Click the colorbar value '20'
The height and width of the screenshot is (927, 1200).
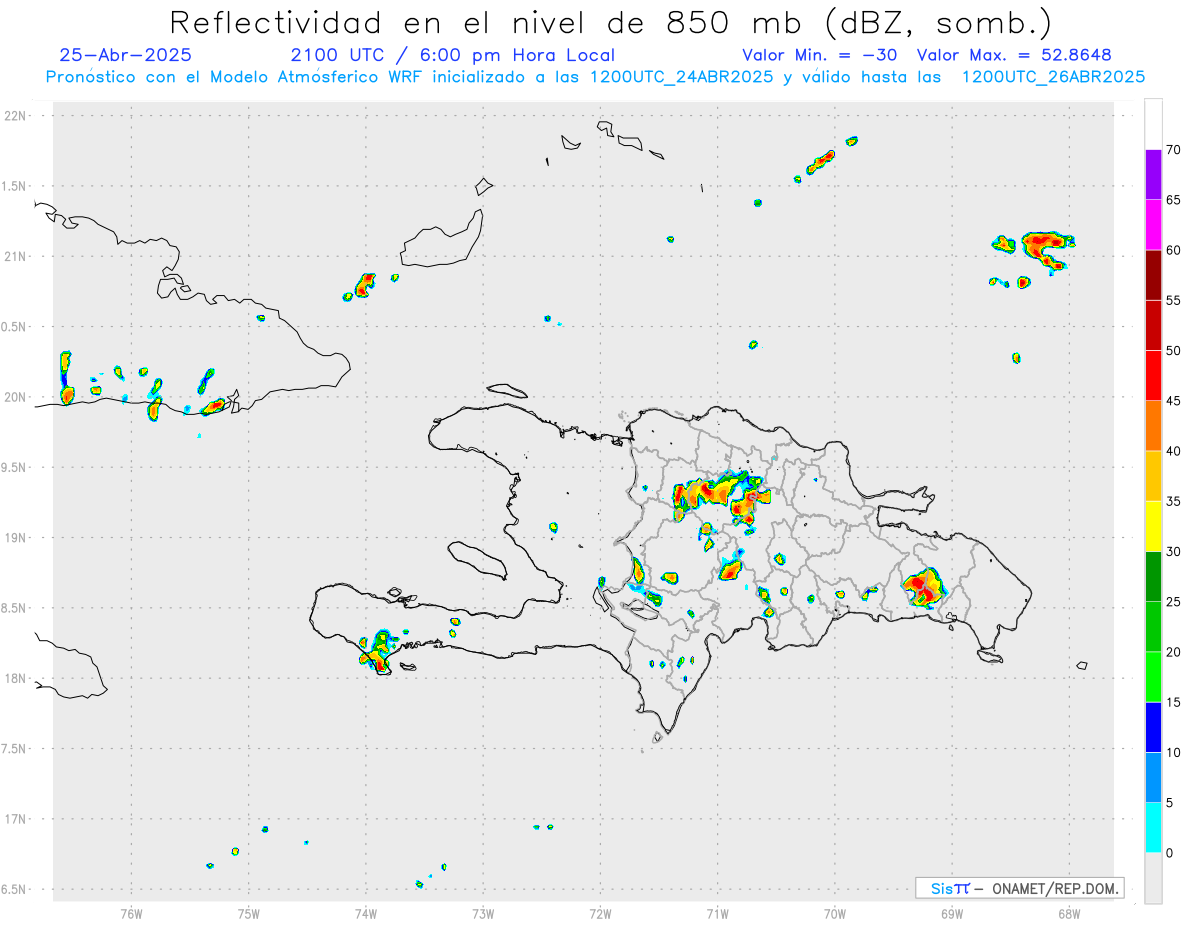(1174, 652)
